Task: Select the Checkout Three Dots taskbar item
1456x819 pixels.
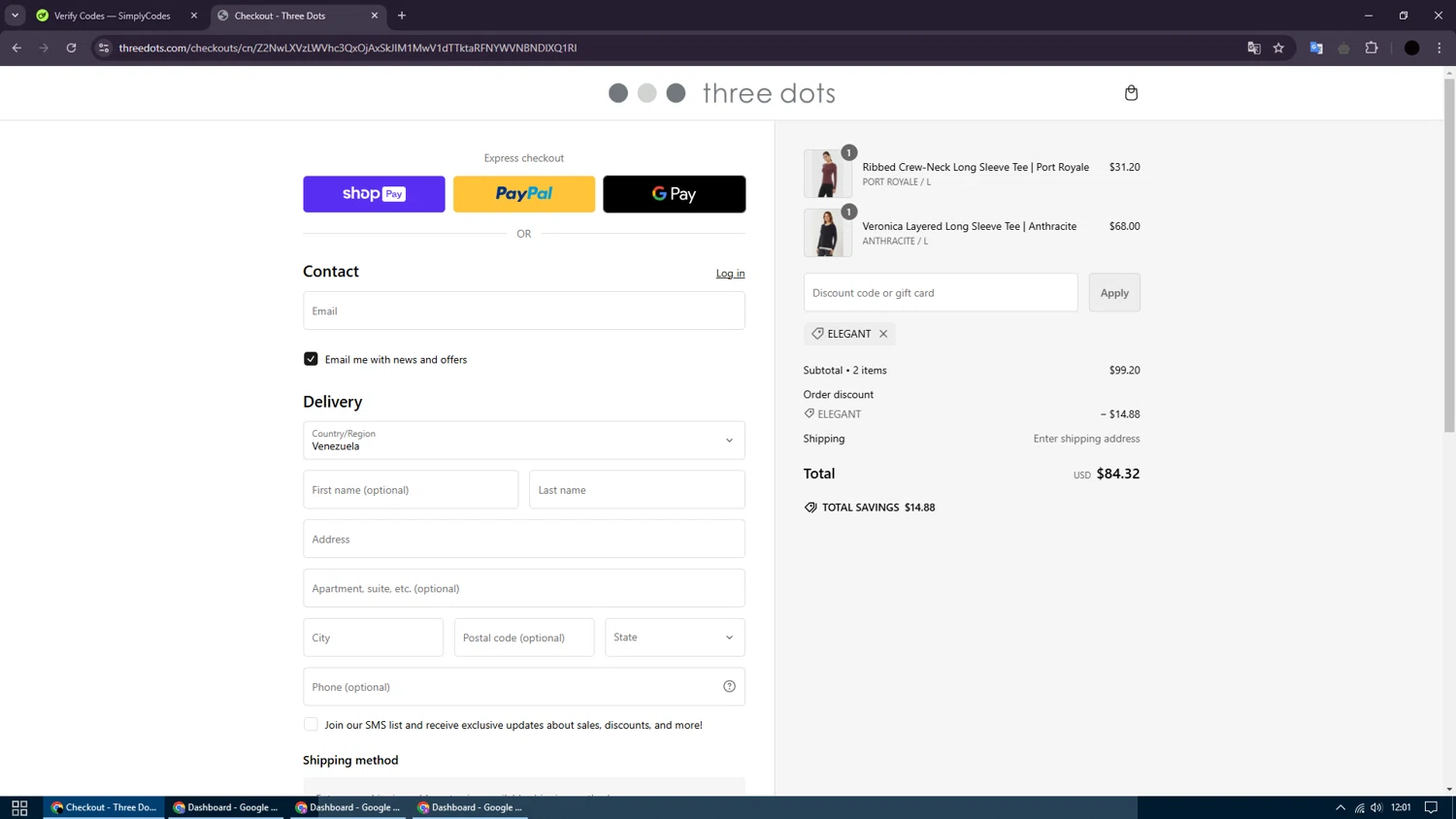Action: tap(104, 807)
